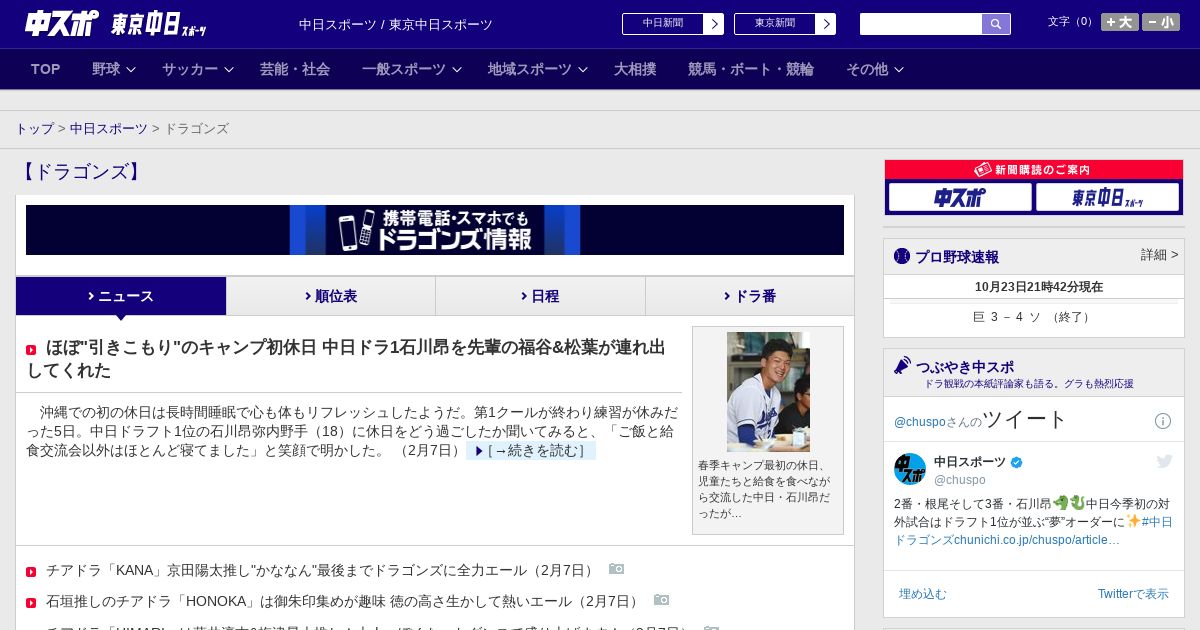Click the 中日スポーツ Twitter account name
The height and width of the screenshot is (630, 1200).
pyautogui.click(x=970, y=462)
